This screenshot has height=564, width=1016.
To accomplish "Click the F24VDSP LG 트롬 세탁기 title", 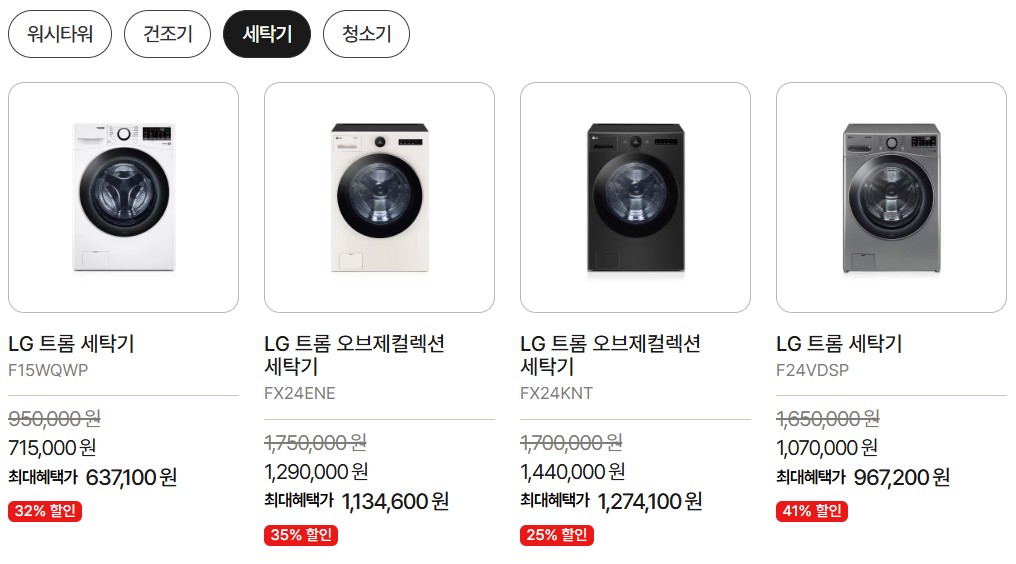I will click(839, 344).
